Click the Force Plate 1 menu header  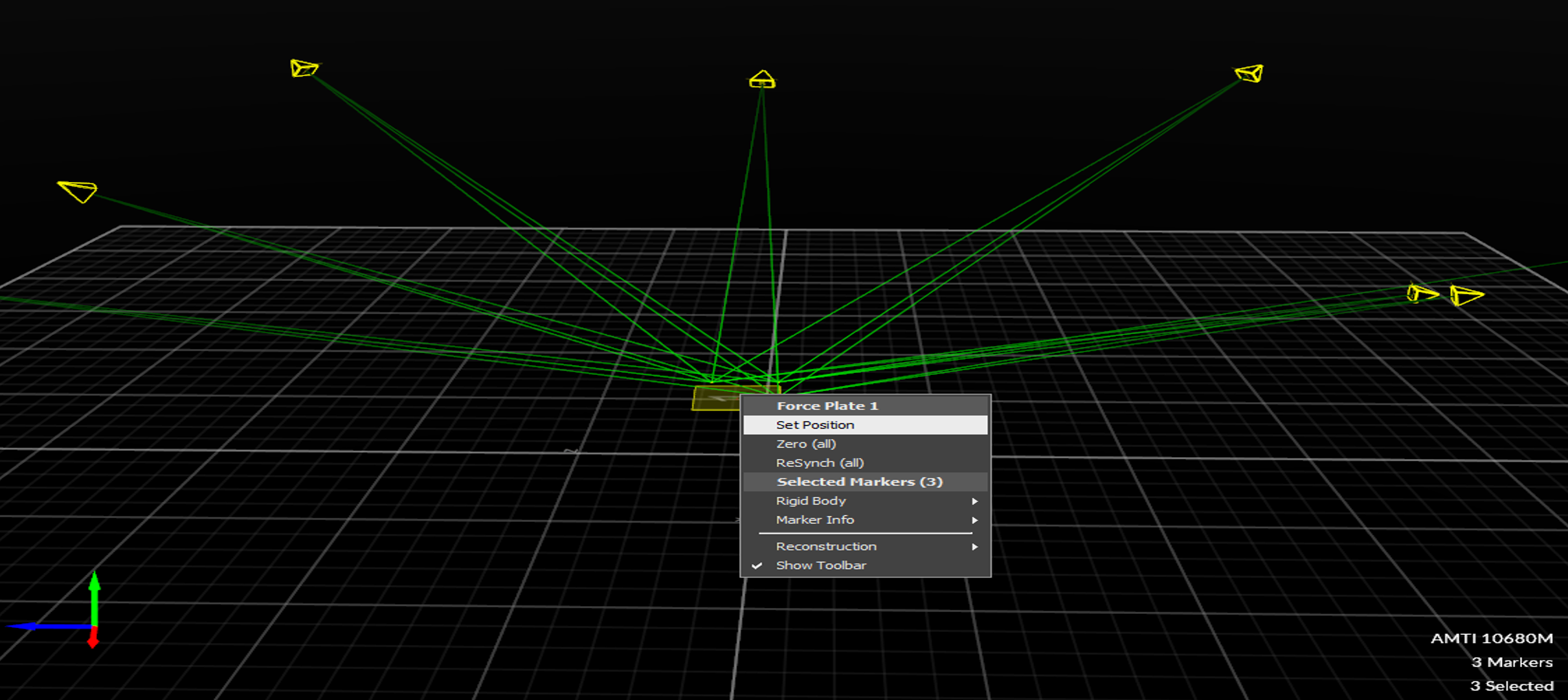tap(827, 406)
